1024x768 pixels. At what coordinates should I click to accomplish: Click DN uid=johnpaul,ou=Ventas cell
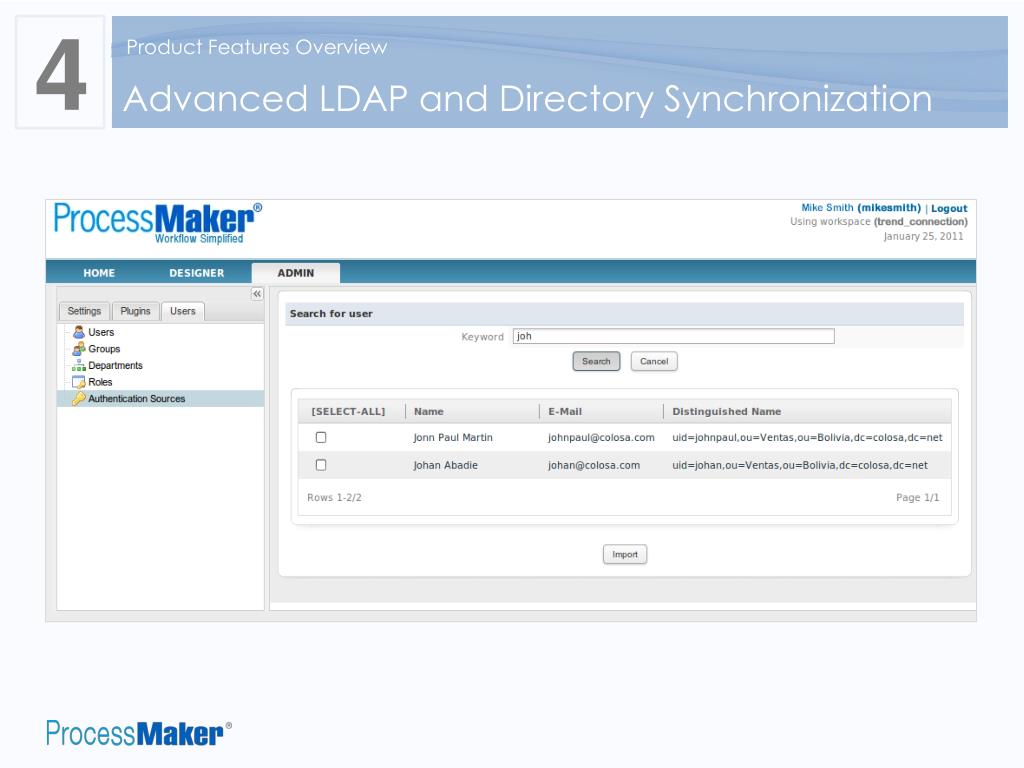pos(807,438)
